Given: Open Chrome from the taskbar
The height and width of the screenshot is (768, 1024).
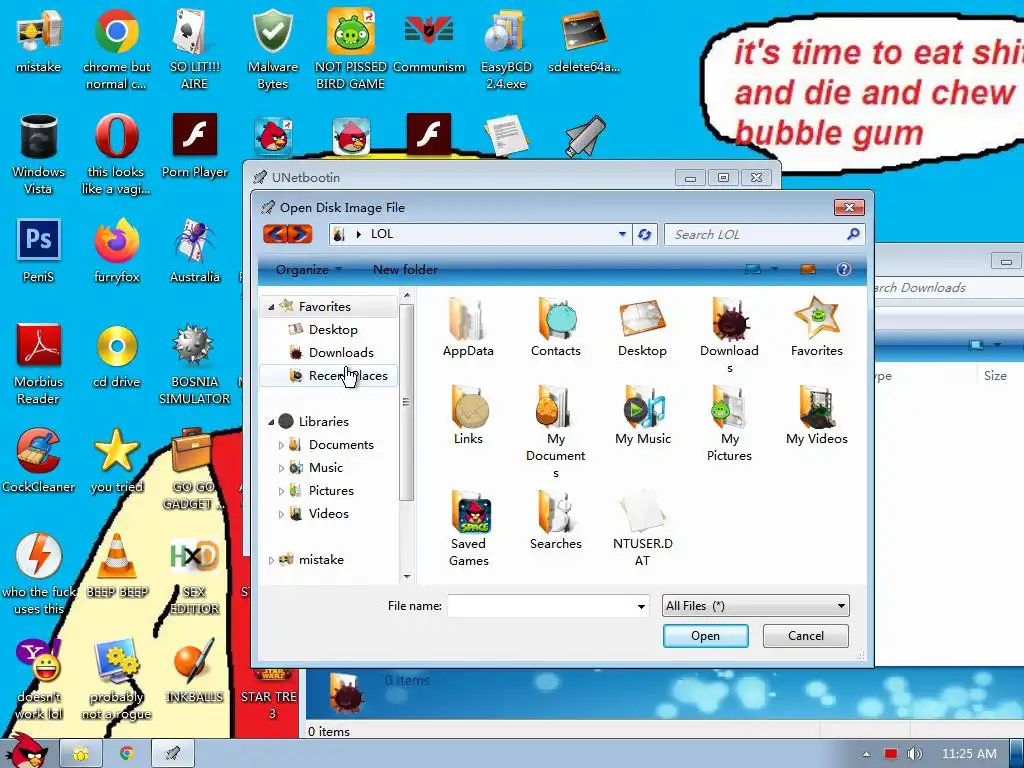Looking at the screenshot, I should tap(127, 753).
